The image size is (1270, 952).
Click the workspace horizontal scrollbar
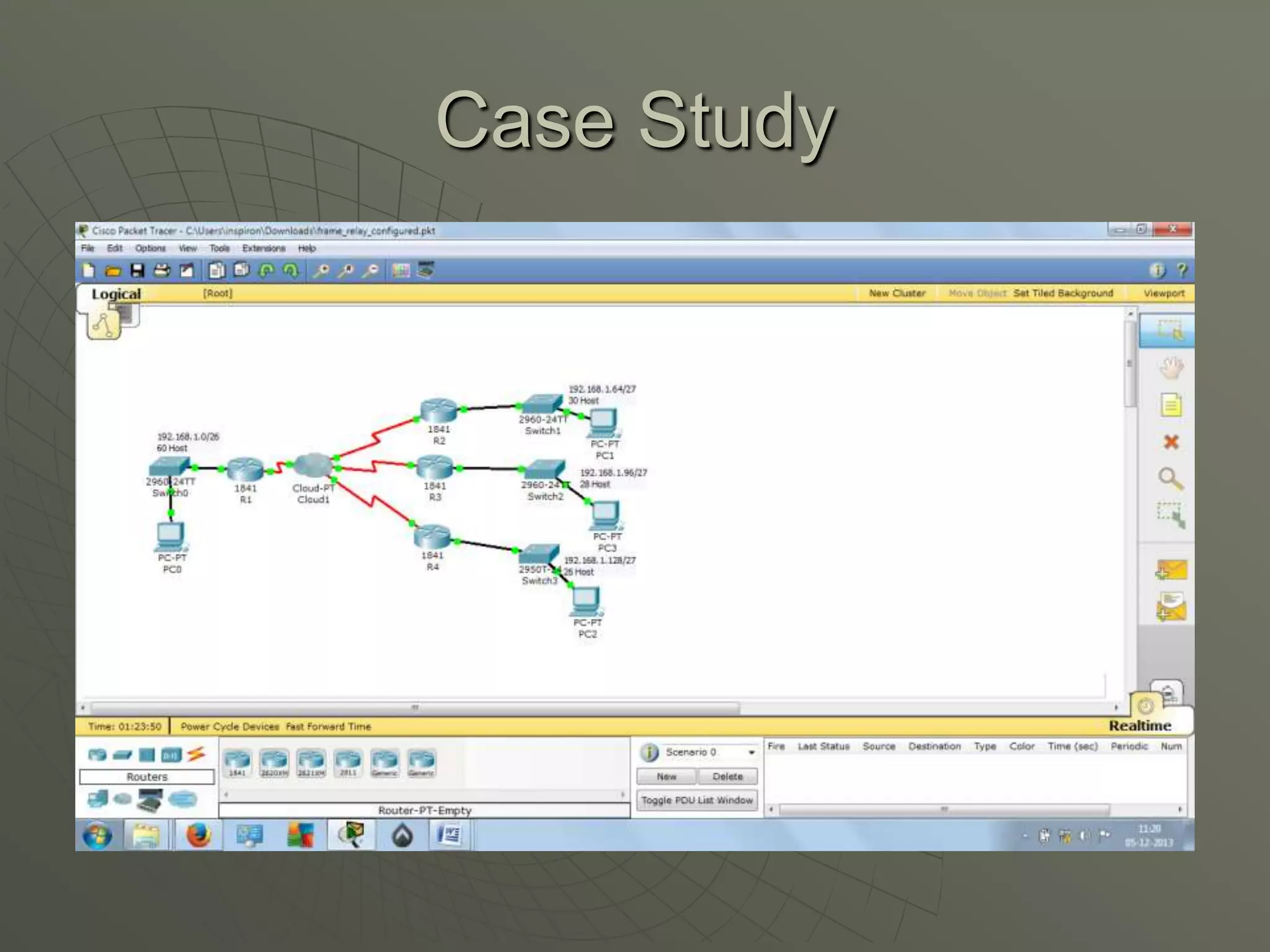click(415, 707)
